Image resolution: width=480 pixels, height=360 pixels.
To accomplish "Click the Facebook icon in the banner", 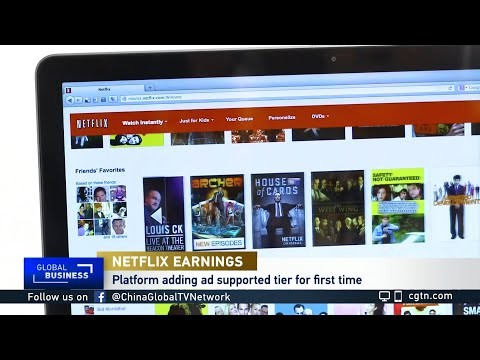I will pyautogui.click(x=100, y=297).
